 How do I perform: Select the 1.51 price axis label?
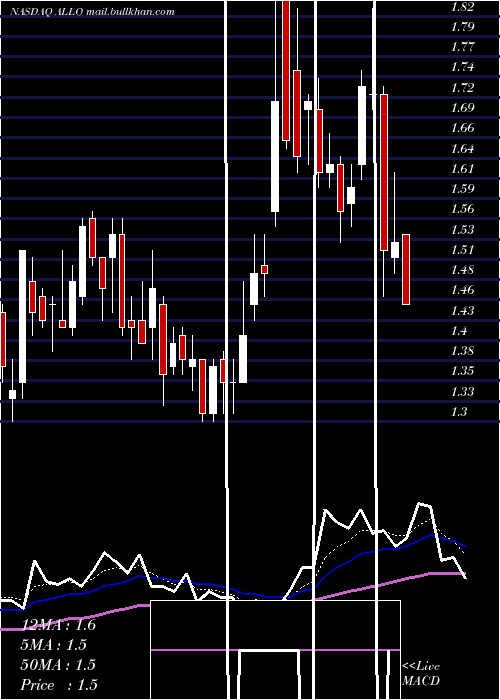[462, 250]
